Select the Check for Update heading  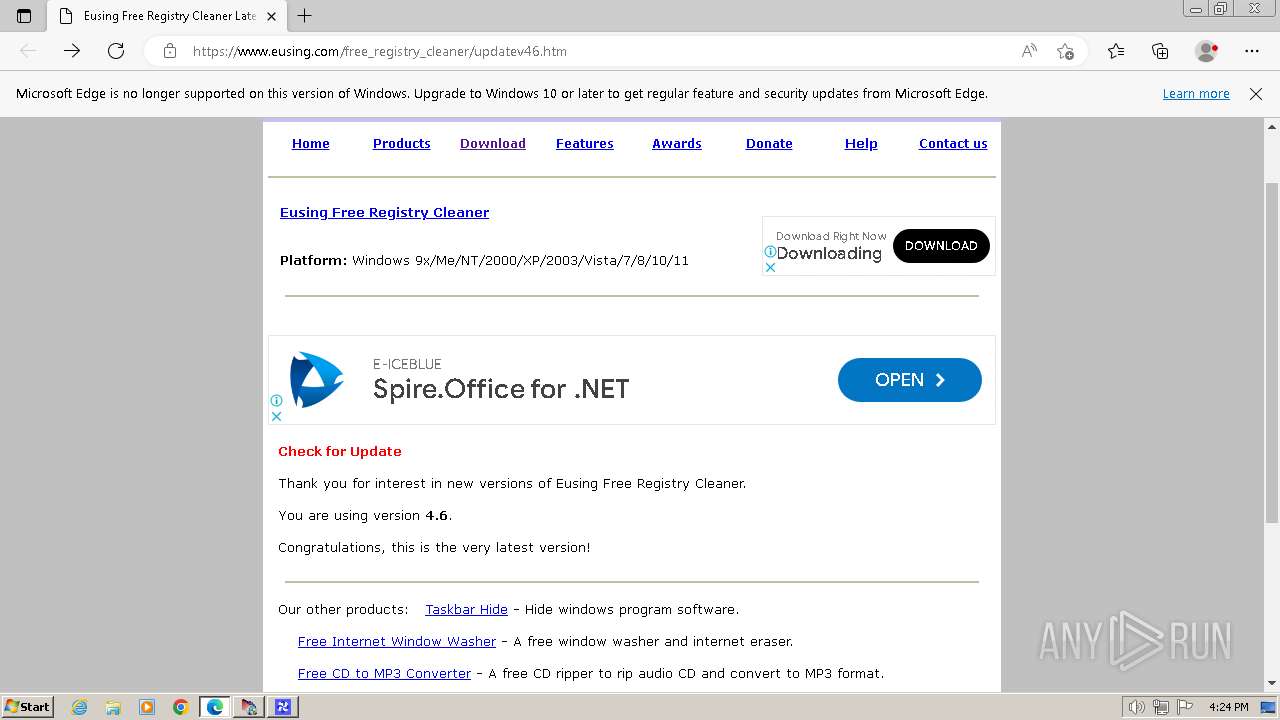[340, 452]
